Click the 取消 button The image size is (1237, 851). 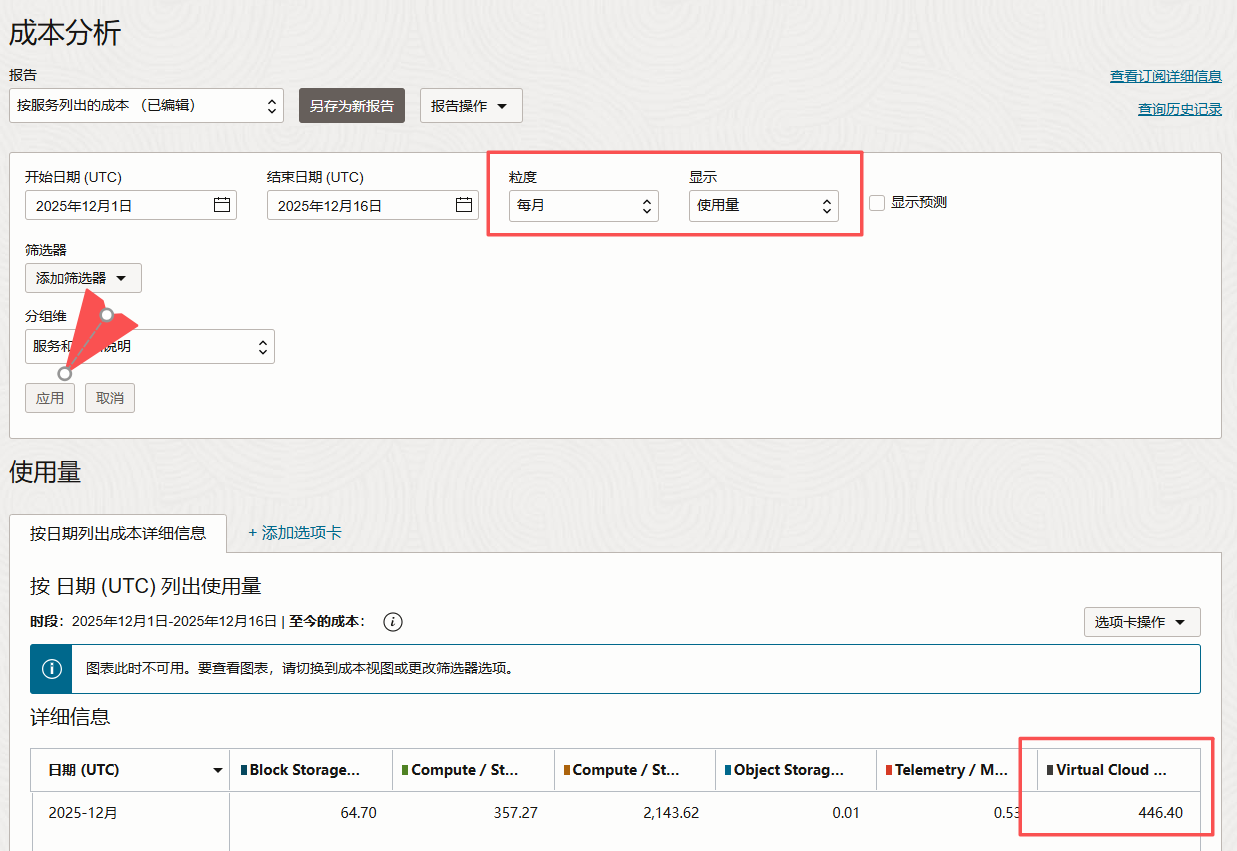pyautogui.click(x=110, y=398)
